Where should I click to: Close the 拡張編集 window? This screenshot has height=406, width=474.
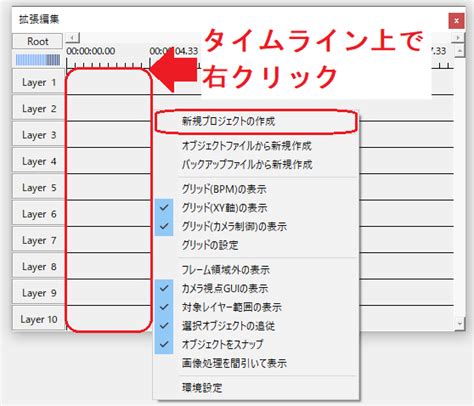pyautogui.click(x=456, y=21)
